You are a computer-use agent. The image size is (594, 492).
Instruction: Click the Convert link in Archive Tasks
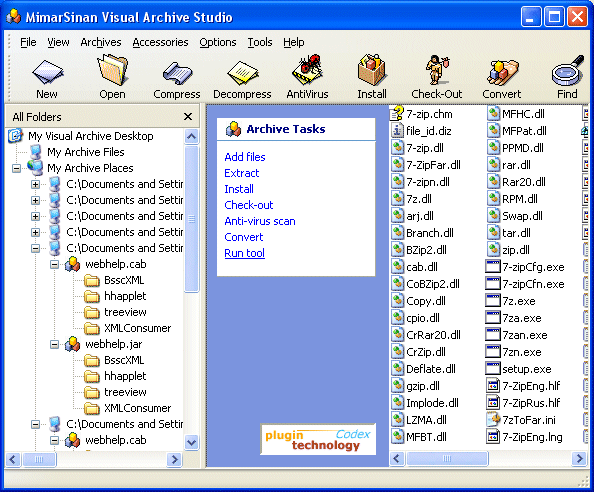pyautogui.click(x=244, y=237)
